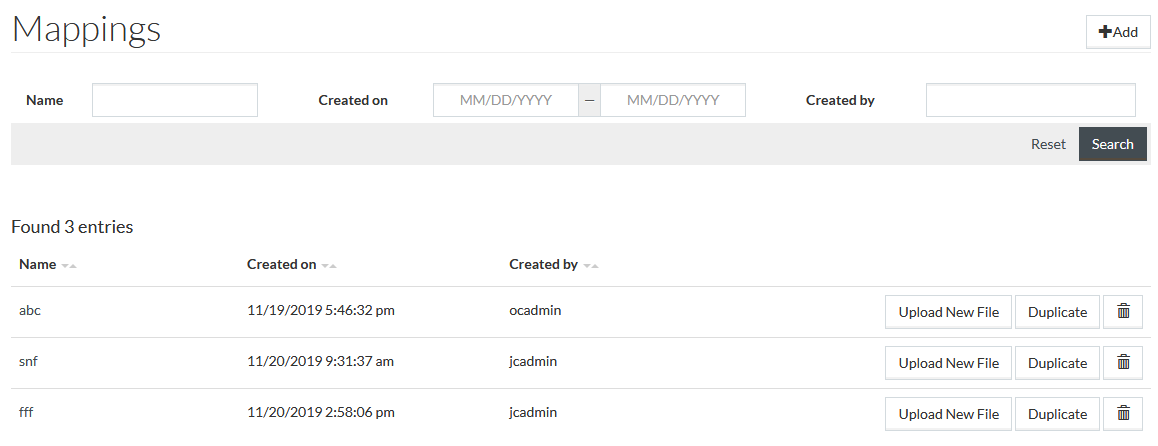
Task: Sort by Name column arrows
Action: click(69, 265)
